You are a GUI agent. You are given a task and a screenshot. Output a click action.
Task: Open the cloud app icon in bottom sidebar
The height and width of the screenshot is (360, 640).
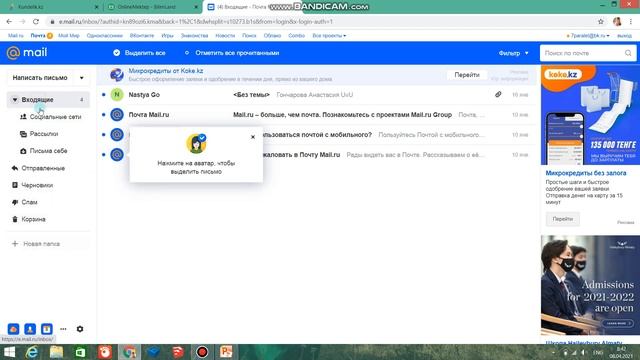pos(13,329)
